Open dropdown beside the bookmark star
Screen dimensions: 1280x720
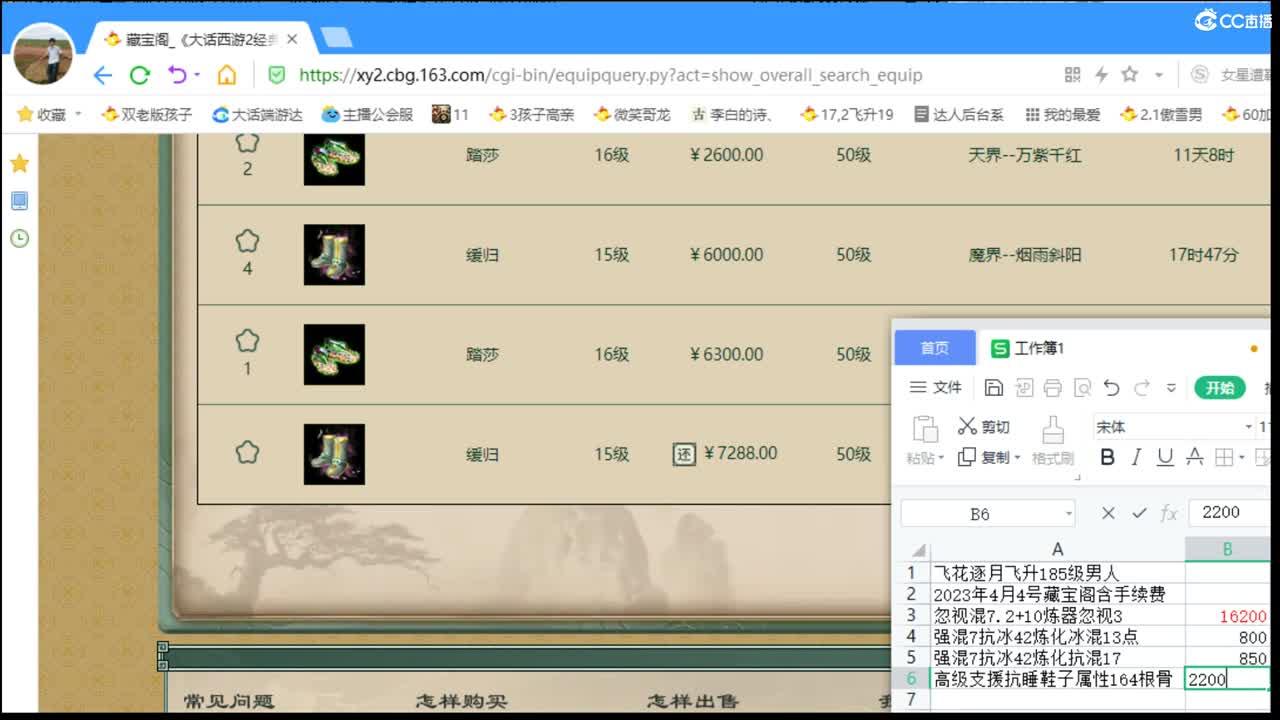[1158, 75]
